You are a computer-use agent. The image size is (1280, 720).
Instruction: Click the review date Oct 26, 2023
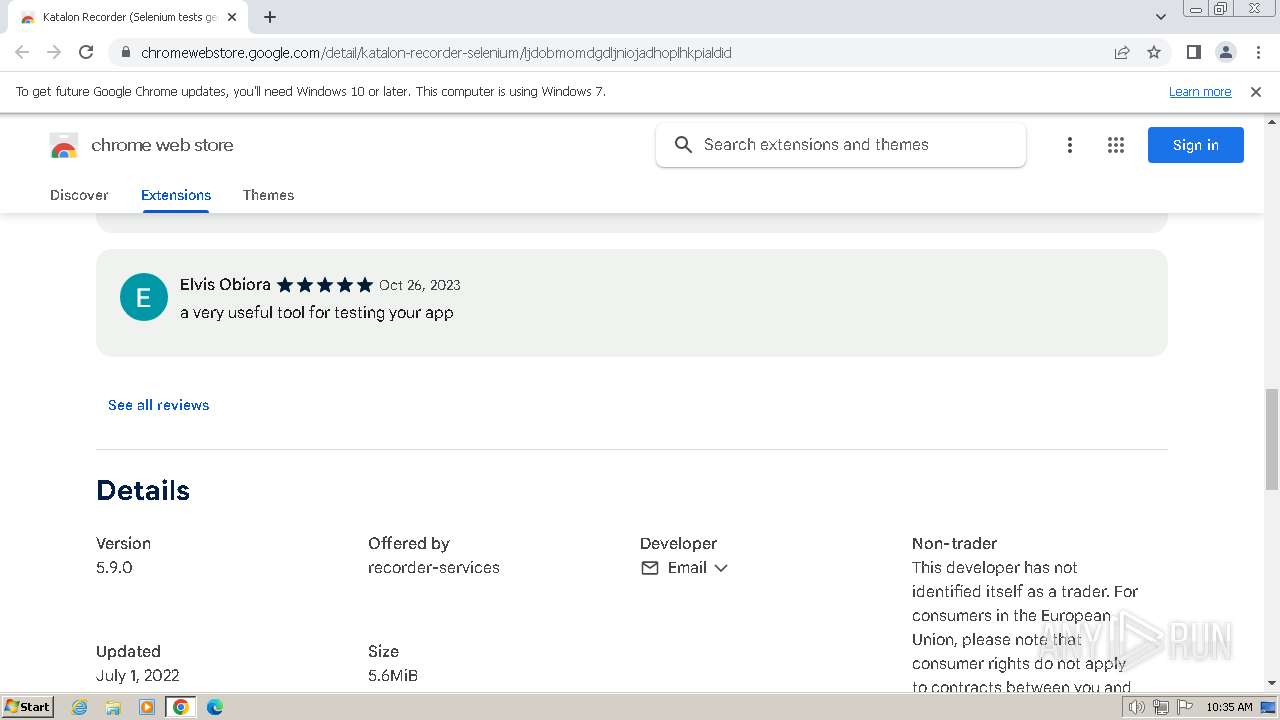[x=420, y=285]
